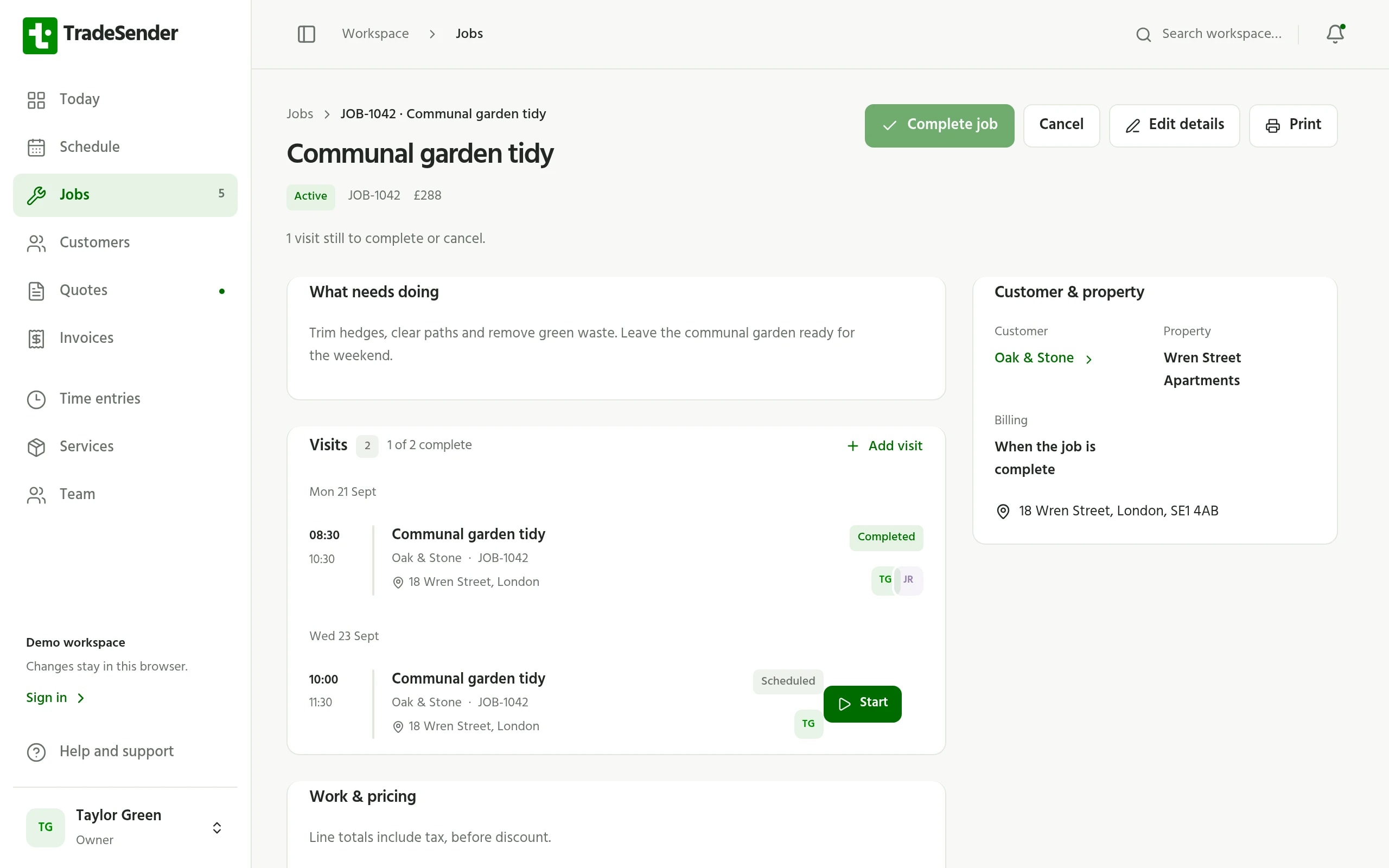This screenshot has height=868, width=1389.
Task: Click the Services box icon
Action: click(36, 447)
